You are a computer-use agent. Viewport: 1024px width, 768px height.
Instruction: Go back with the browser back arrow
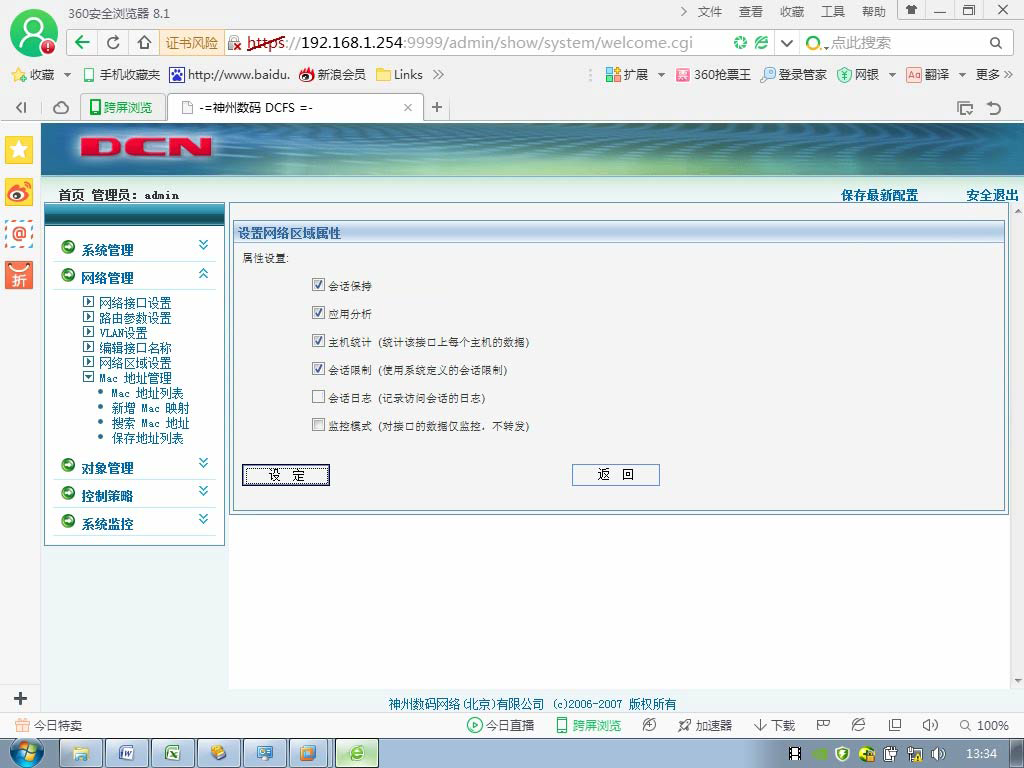tap(82, 42)
